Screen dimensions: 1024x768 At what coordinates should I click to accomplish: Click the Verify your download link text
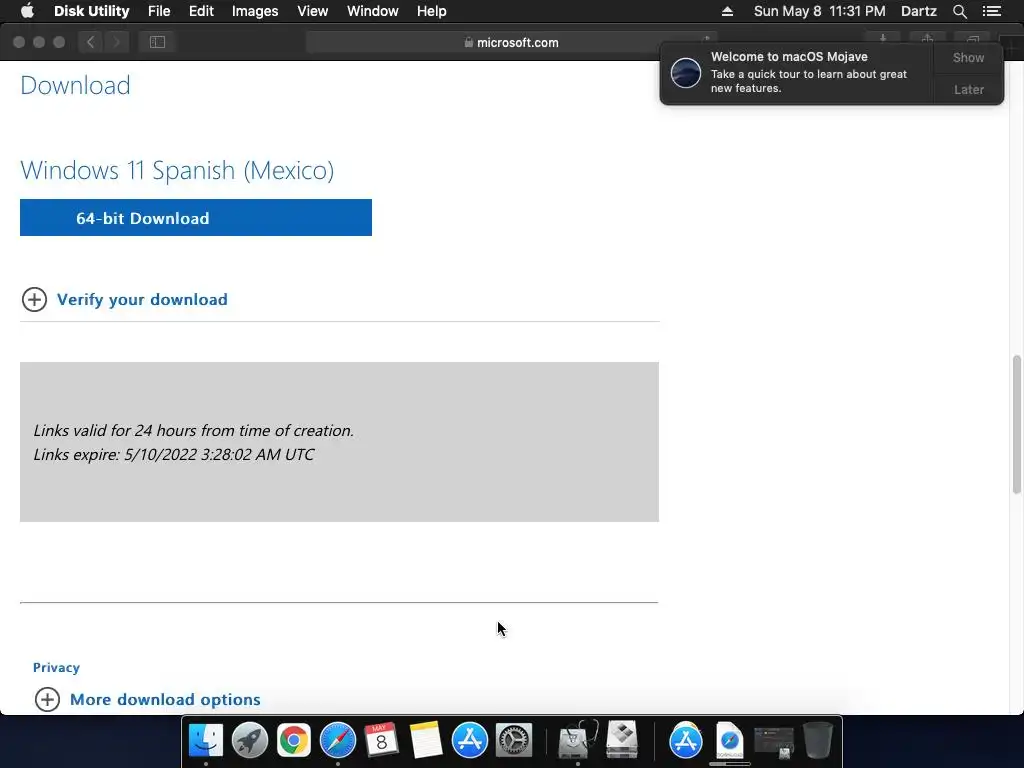coord(142,300)
